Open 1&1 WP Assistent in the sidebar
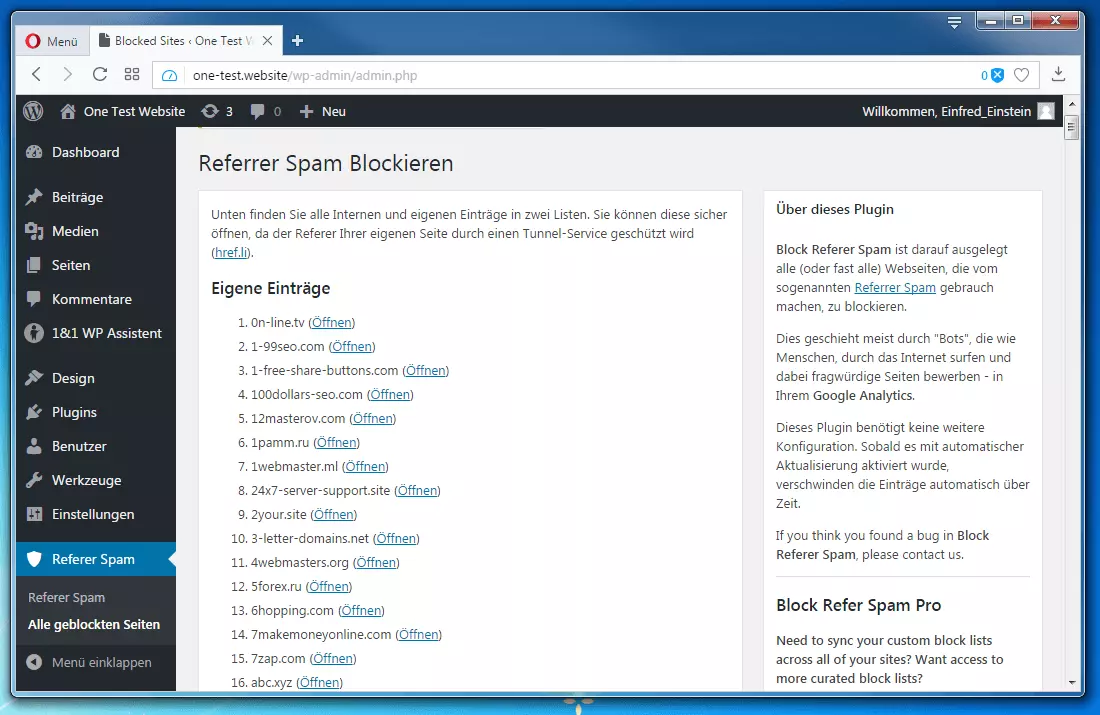Image resolution: width=1100 pixels, height=715 pixels. tap(96, 333)
